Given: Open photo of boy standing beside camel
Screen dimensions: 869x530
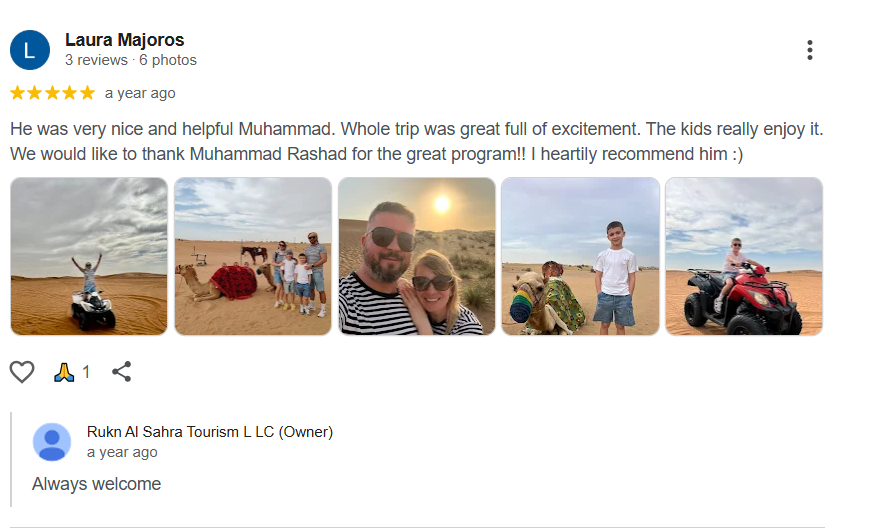Looking at the screenshot, I should point(580,256).
